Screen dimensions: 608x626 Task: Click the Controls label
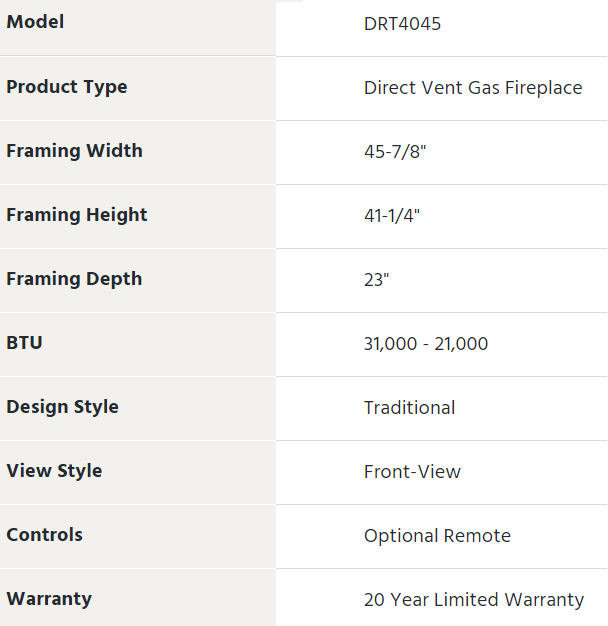(x=44, y=535)
